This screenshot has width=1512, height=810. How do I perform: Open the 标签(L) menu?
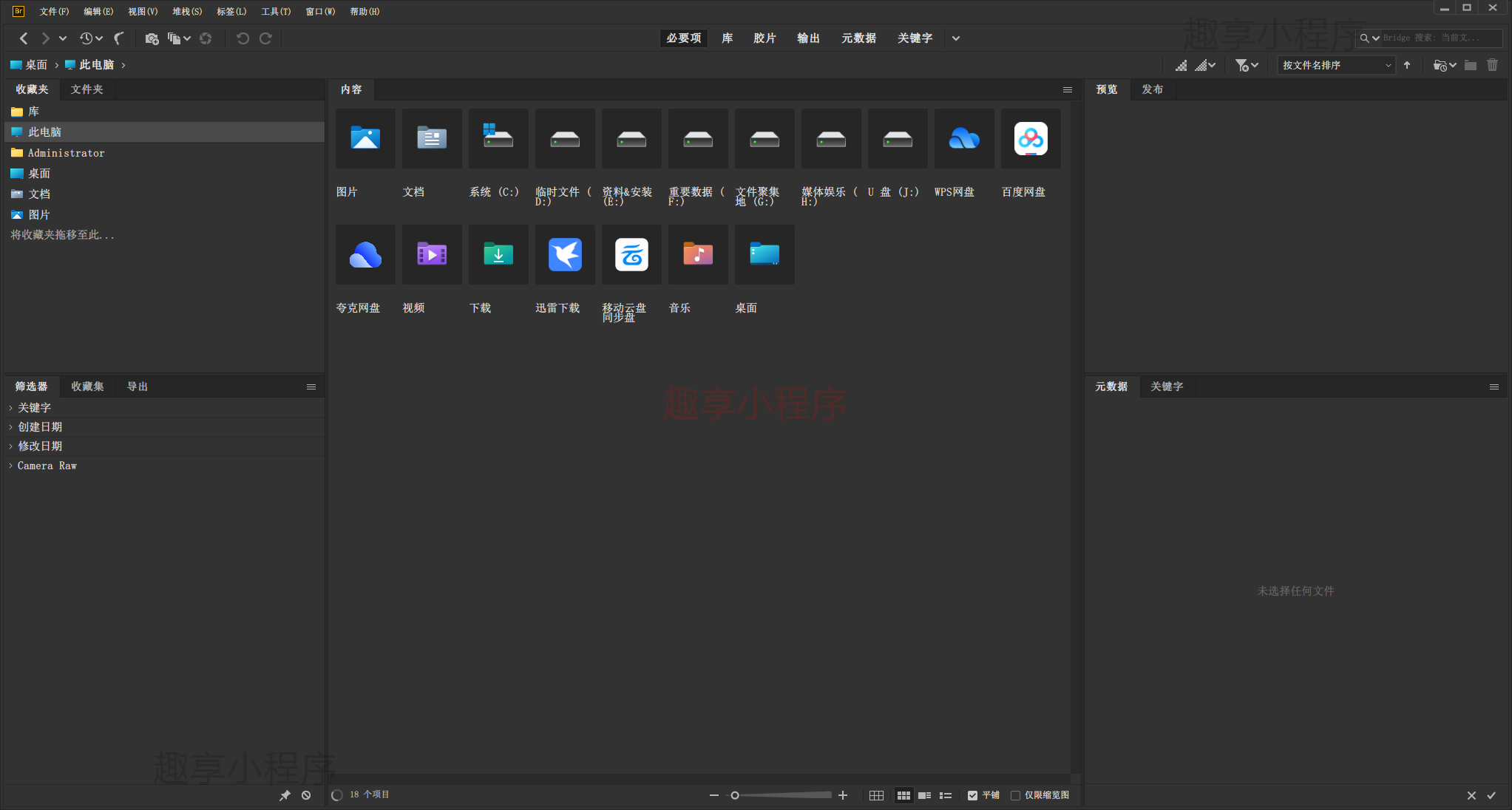[x=231, y=11]
